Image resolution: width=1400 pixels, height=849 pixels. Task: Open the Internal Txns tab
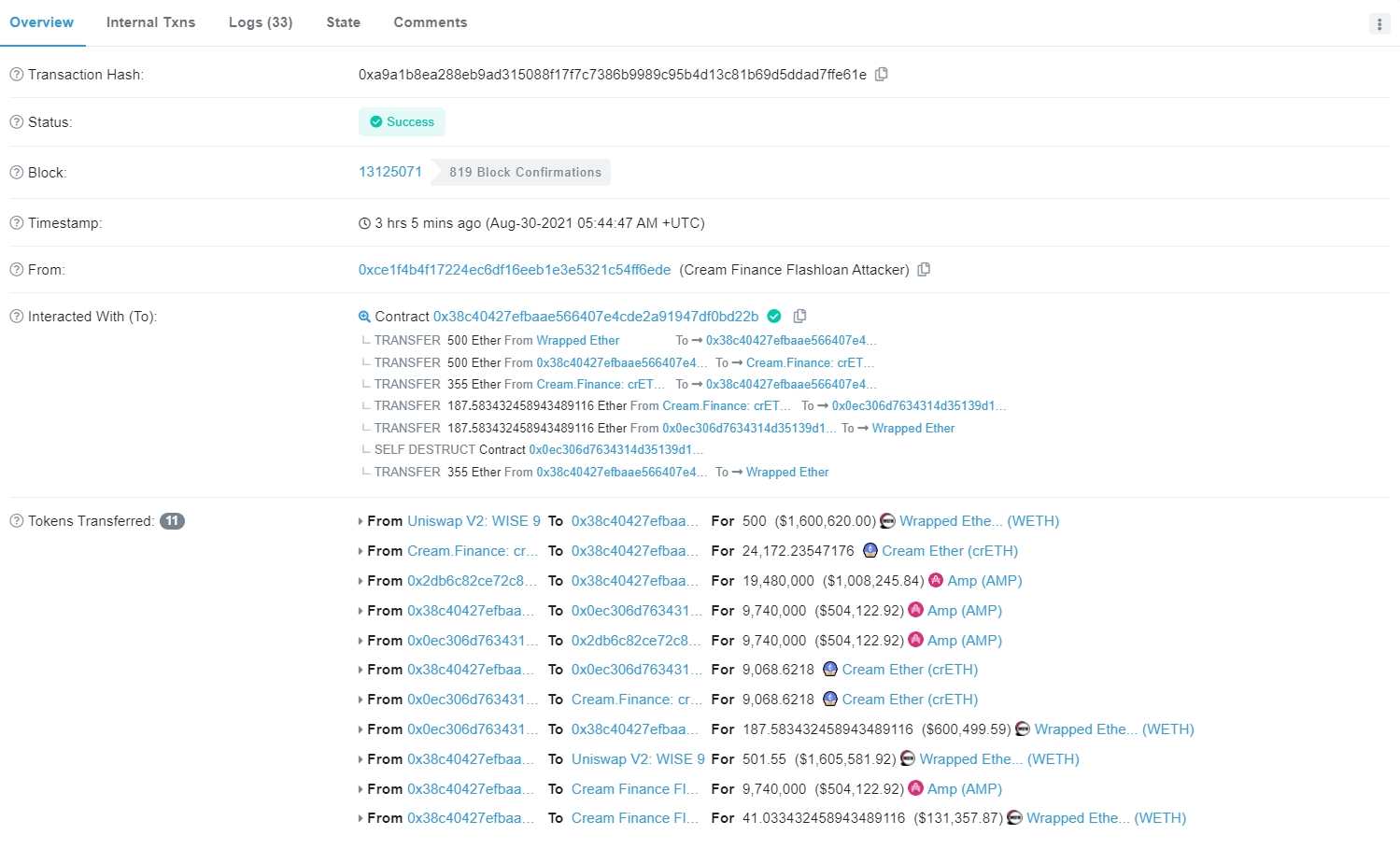click(x=150, y=22)
